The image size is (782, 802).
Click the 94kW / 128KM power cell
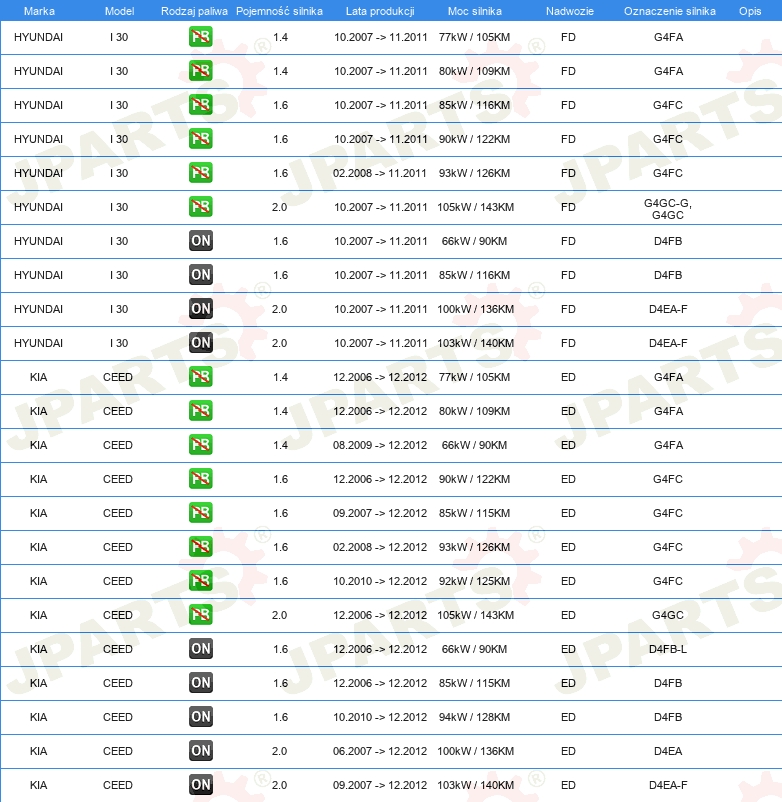click(x=474, y=717)
